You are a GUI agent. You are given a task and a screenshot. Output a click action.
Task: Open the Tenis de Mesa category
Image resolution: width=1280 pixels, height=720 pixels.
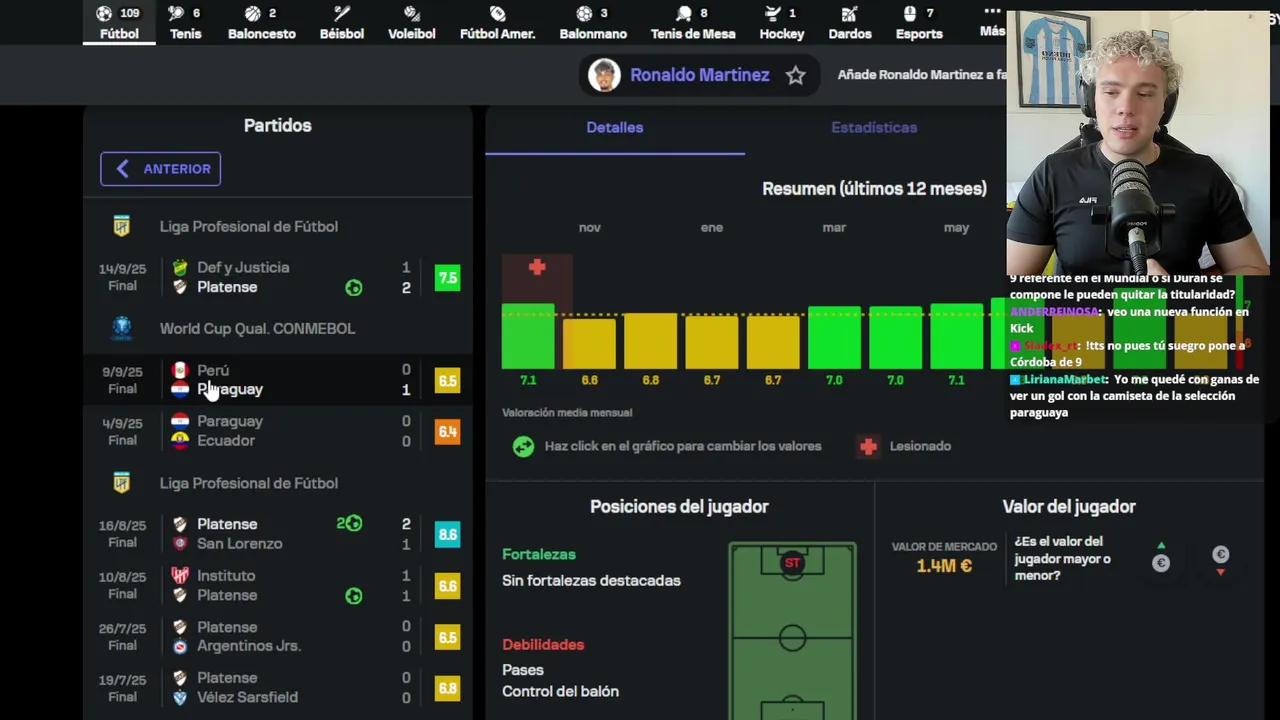(693, 23)
